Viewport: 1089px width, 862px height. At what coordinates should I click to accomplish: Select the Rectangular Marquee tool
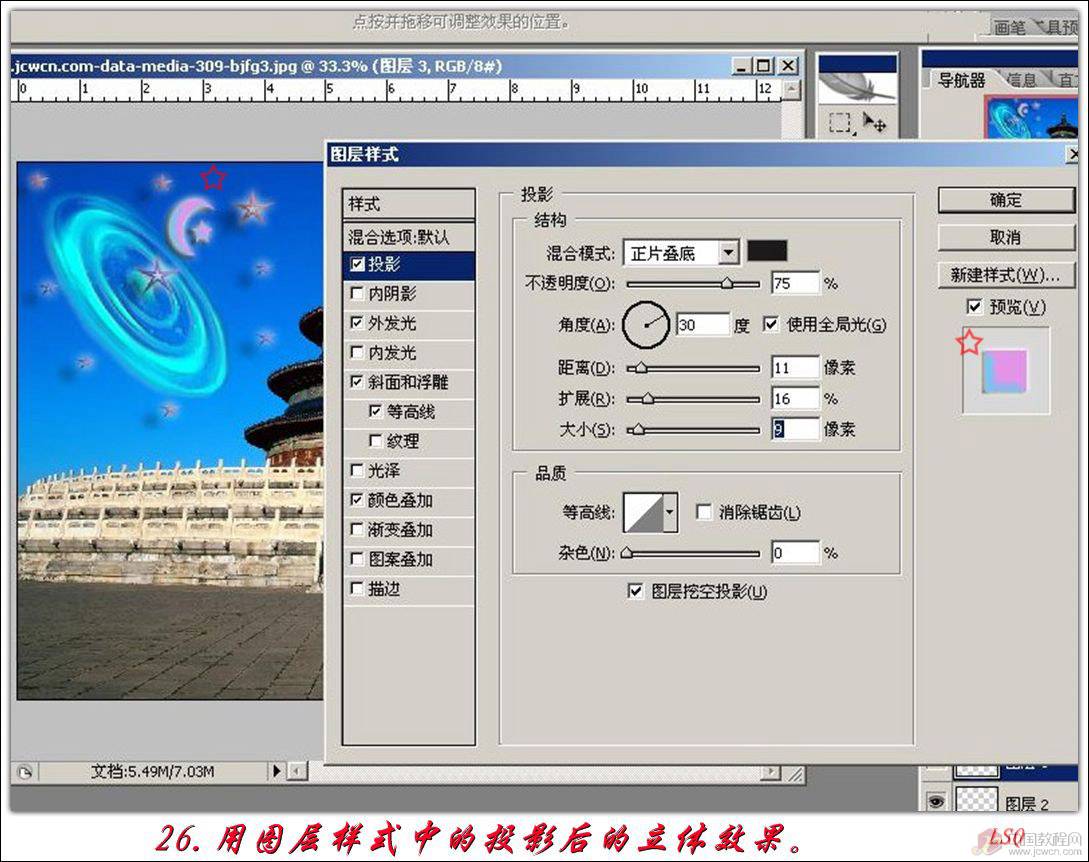tap(840, 123)
